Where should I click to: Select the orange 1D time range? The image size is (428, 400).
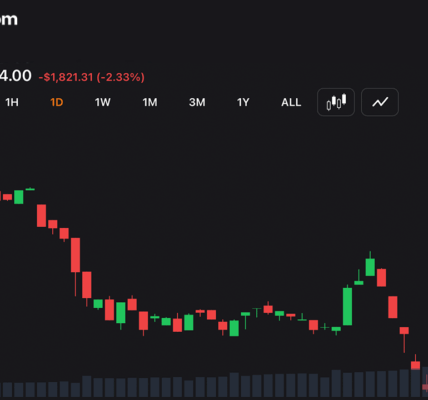[57, 102]
